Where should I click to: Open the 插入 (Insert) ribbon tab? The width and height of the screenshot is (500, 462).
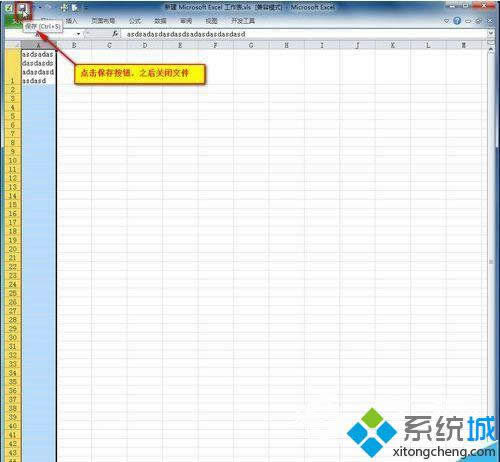[71, 21]
